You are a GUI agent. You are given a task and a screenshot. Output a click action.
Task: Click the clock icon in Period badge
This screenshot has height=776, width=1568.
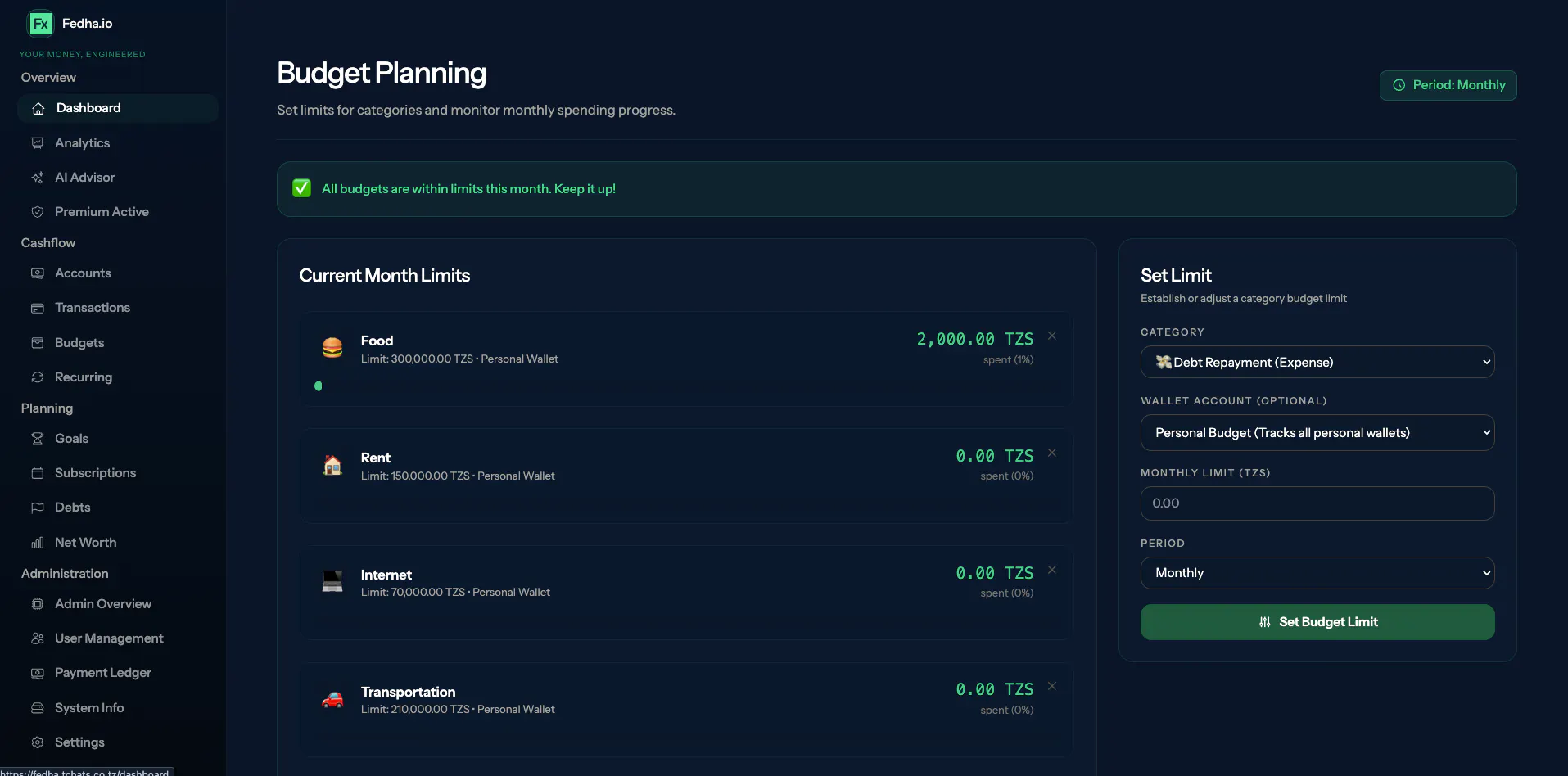click(x=1399, y=85)
